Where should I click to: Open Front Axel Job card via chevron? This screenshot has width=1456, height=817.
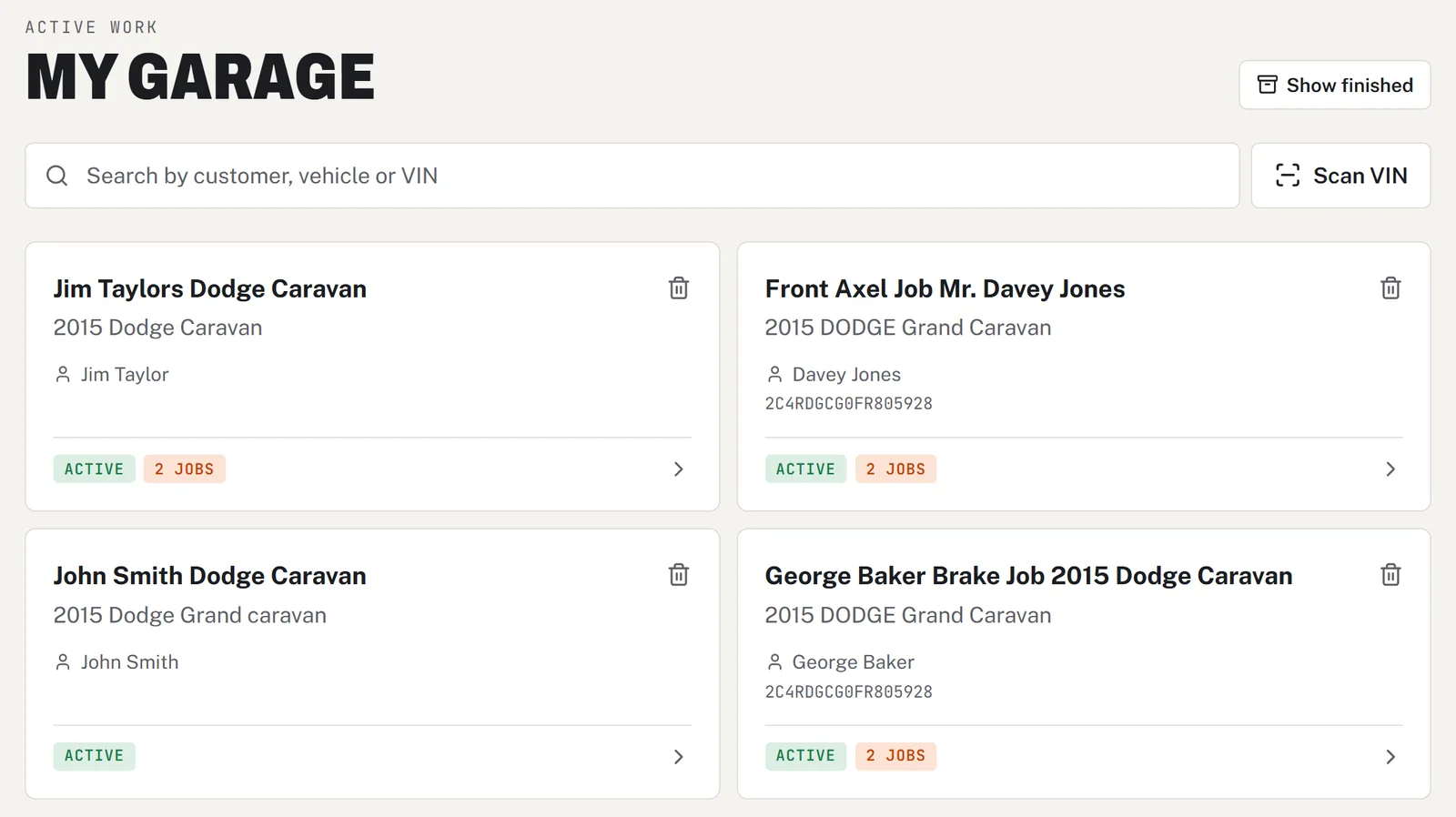point(1390,469)
